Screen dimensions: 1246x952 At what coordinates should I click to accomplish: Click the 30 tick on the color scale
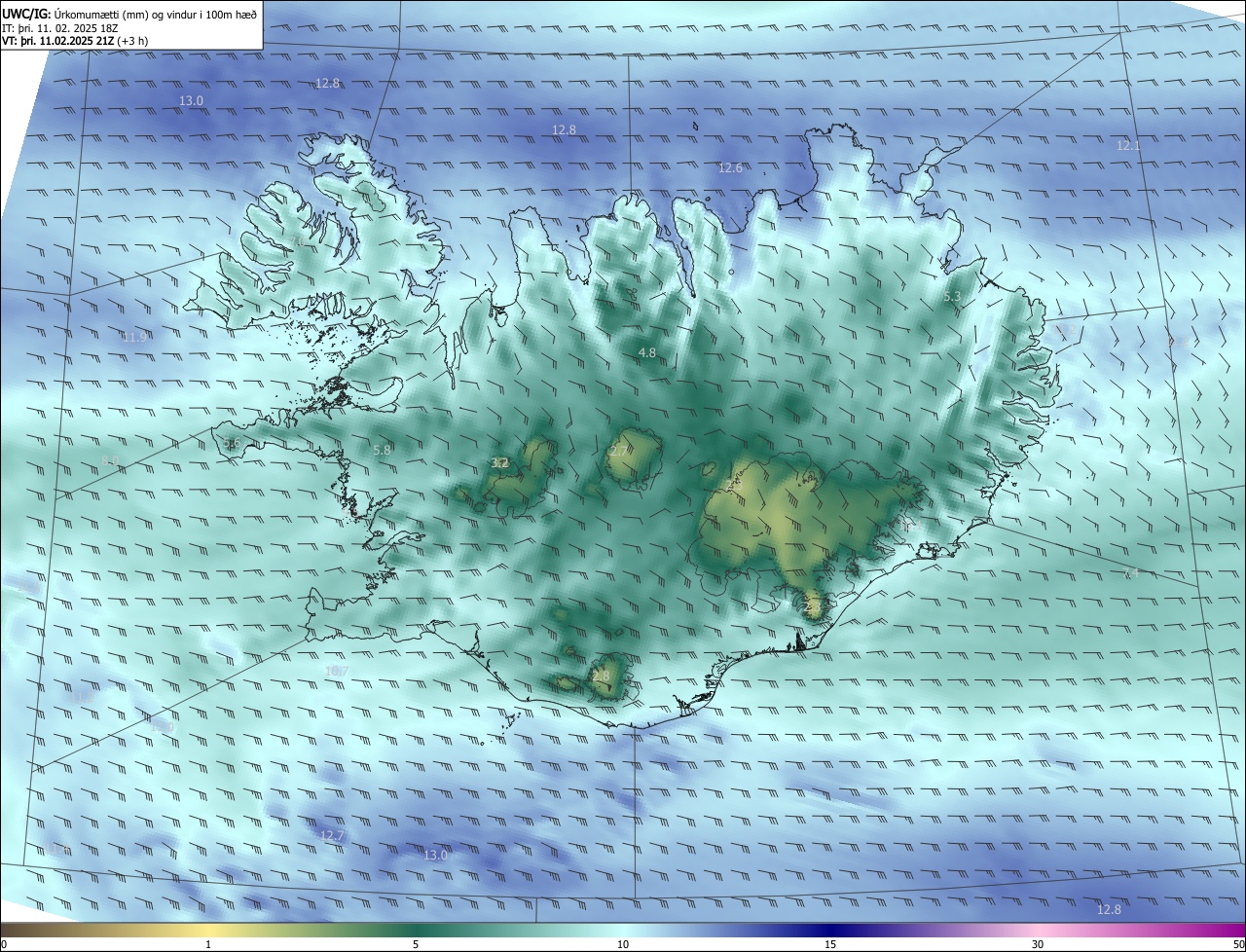[1038, 944]
